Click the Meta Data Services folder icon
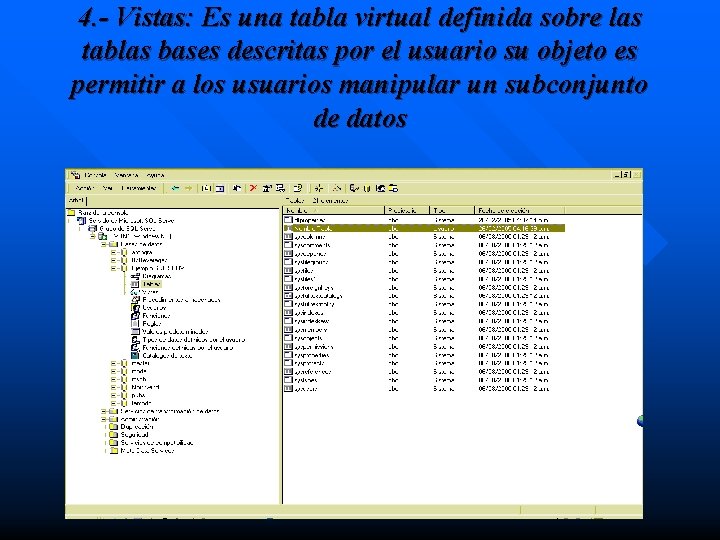 [113, 450]
